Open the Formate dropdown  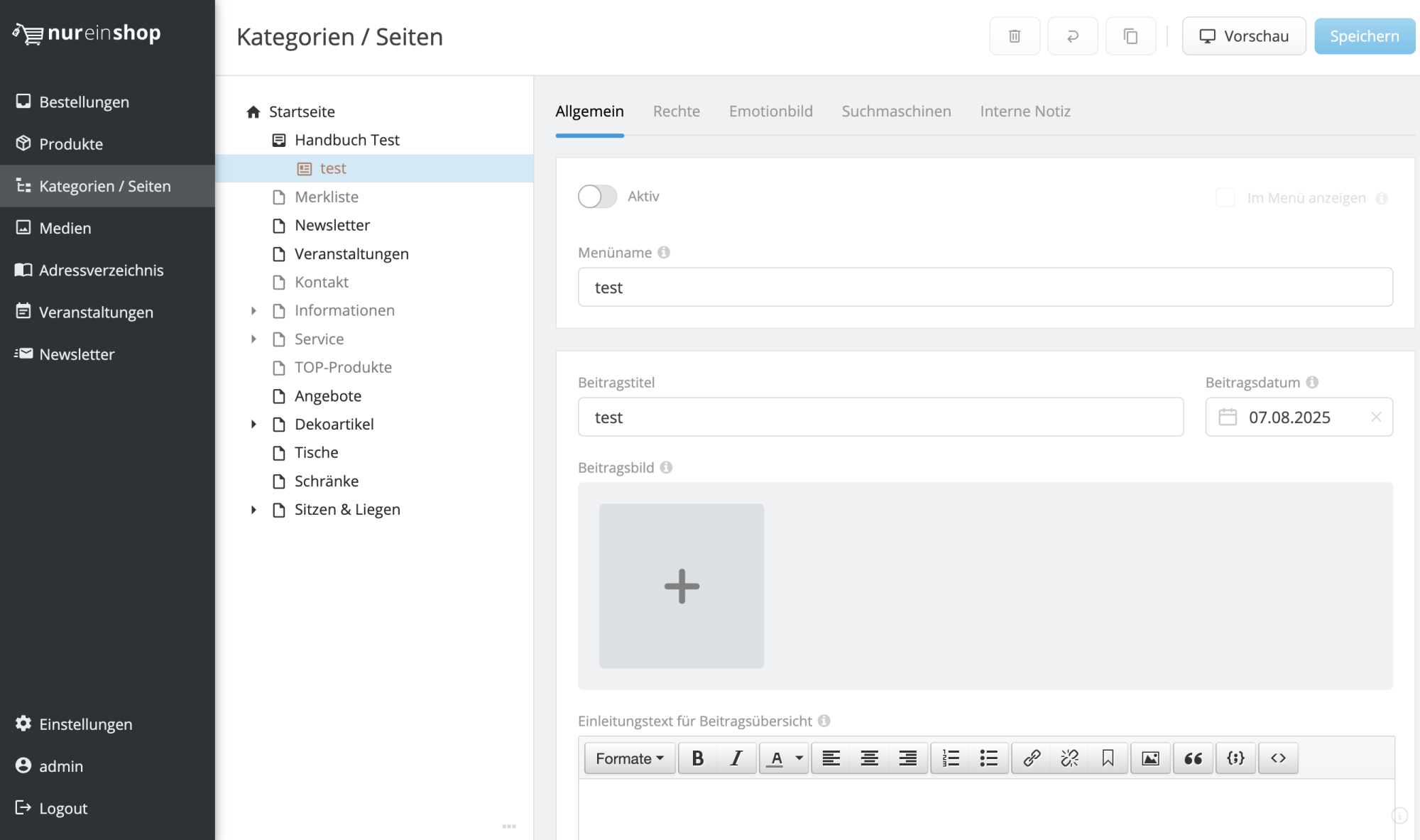[x=629, y=758]
